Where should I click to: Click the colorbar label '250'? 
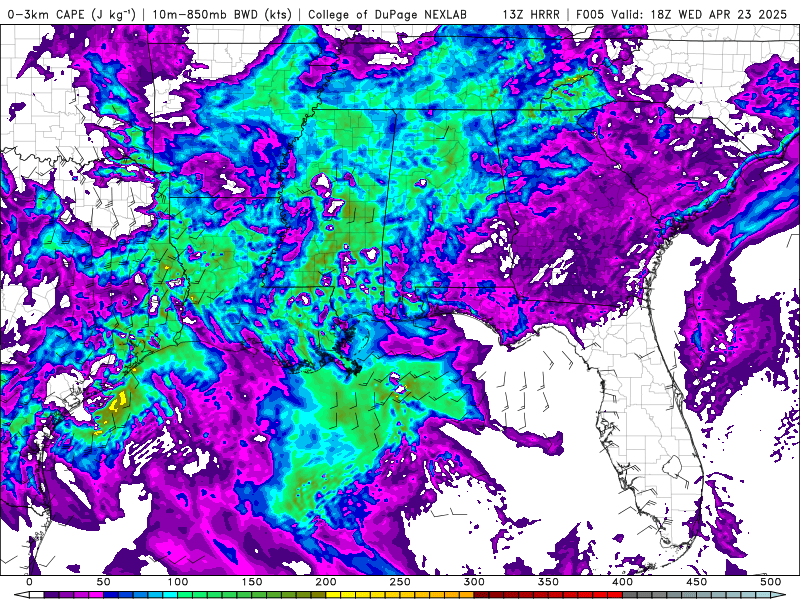[x=400, y=582]
